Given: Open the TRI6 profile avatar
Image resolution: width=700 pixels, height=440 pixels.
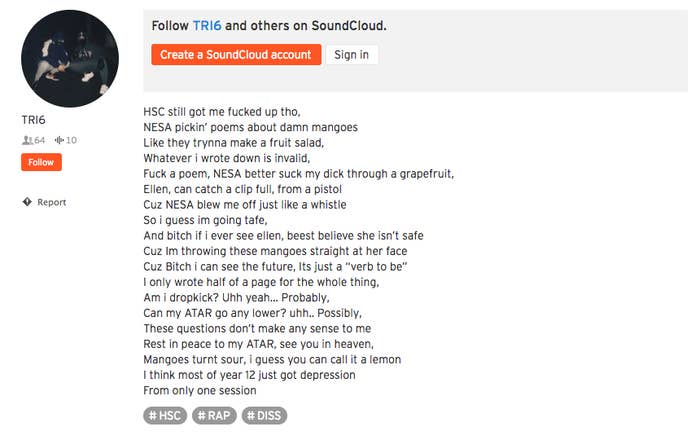Looking at the screenshot, I should (70, 58).
